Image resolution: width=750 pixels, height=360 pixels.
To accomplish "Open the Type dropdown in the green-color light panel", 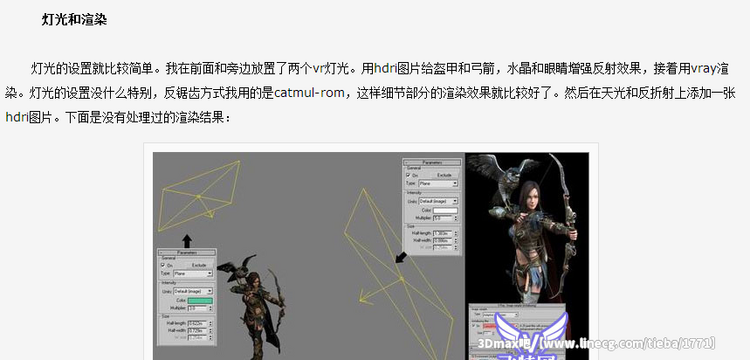I will click(x=193, y=273).
